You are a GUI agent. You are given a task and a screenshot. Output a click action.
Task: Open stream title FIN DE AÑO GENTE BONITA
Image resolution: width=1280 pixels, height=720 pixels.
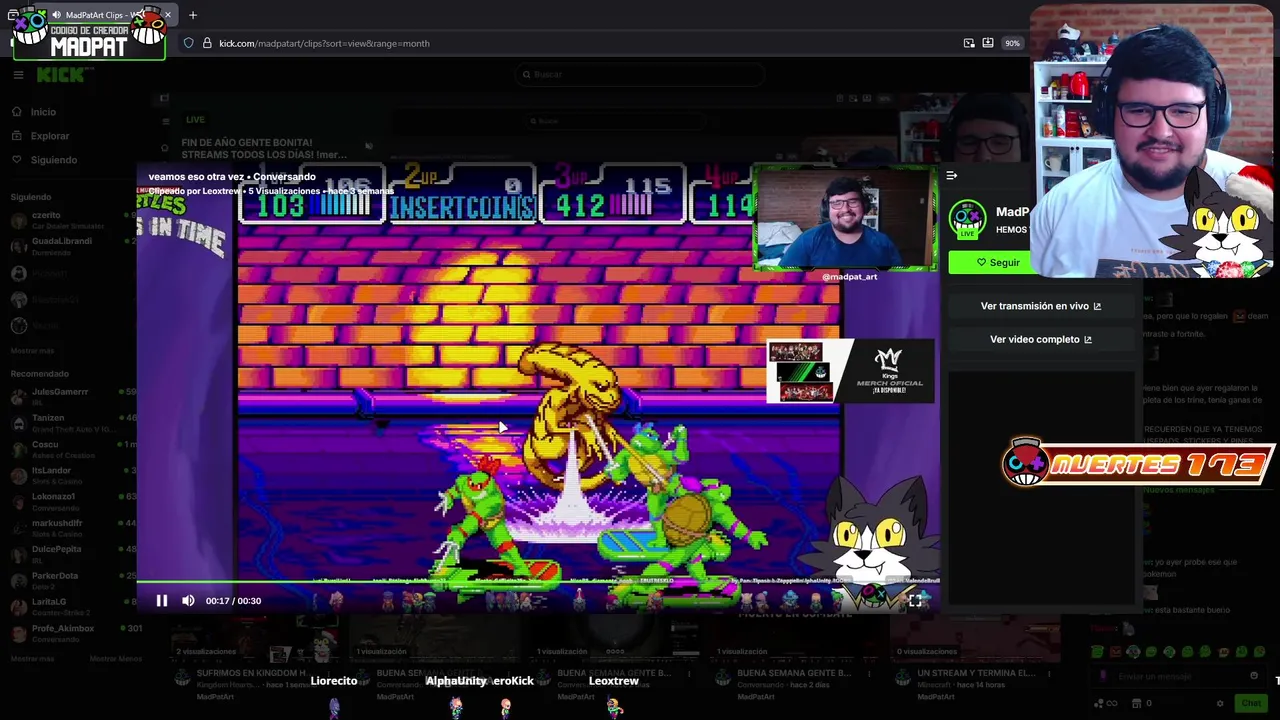pyautogui.click(x=264, y=149)
